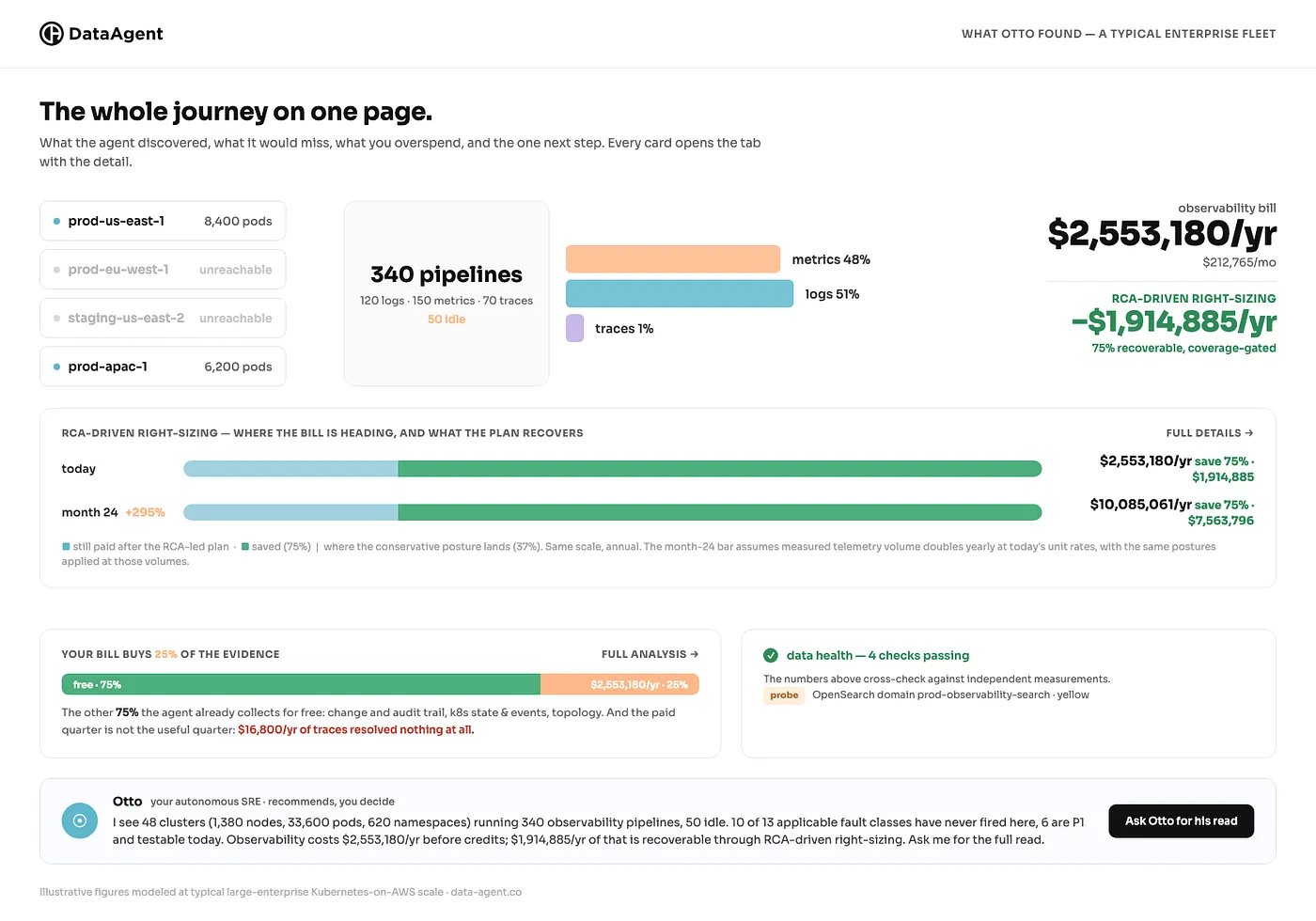
Task: Click the orange metrics 48% bar
Action: coord(673,259)
